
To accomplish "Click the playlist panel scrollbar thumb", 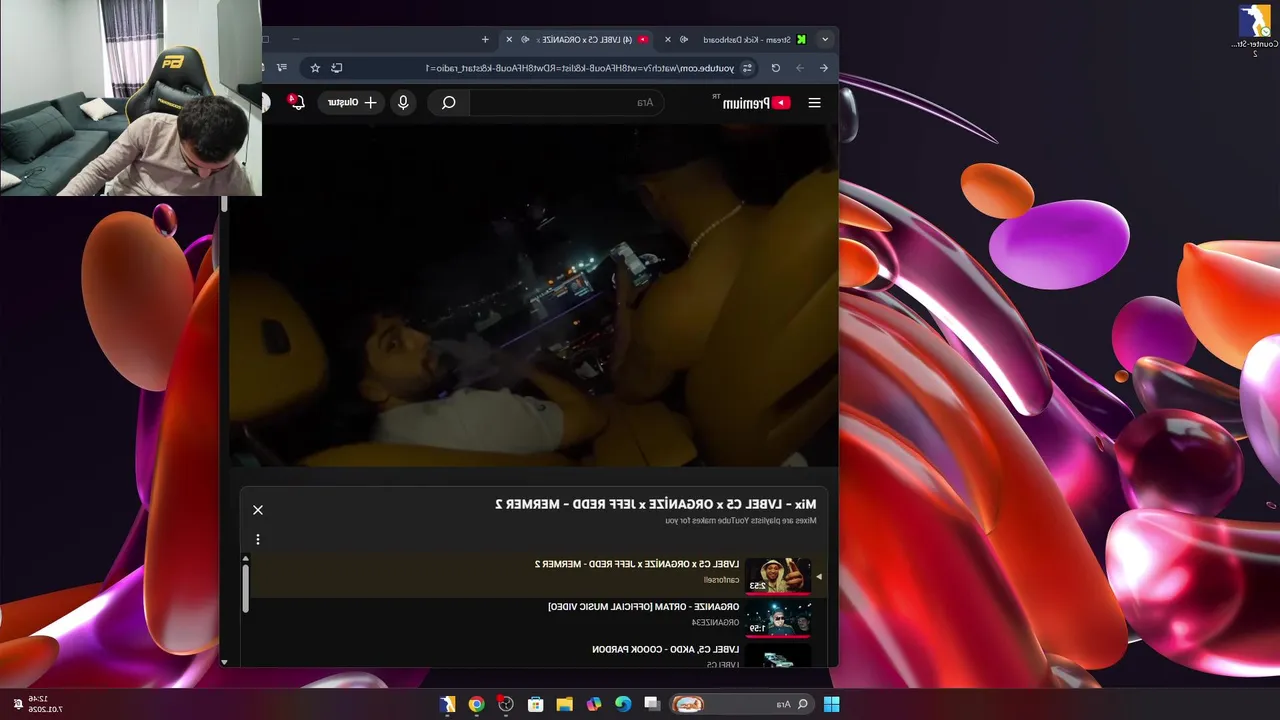I will click(245, 588).
